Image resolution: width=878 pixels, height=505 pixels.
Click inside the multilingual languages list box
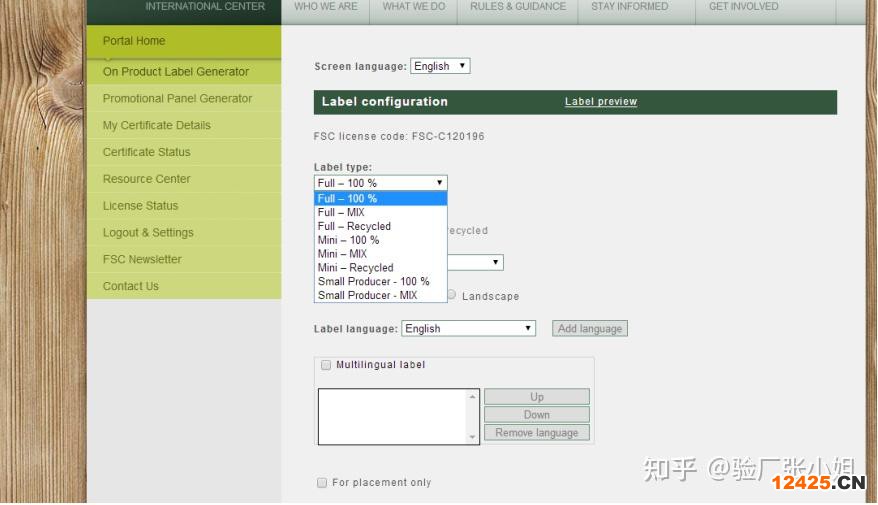coord(392,416)
